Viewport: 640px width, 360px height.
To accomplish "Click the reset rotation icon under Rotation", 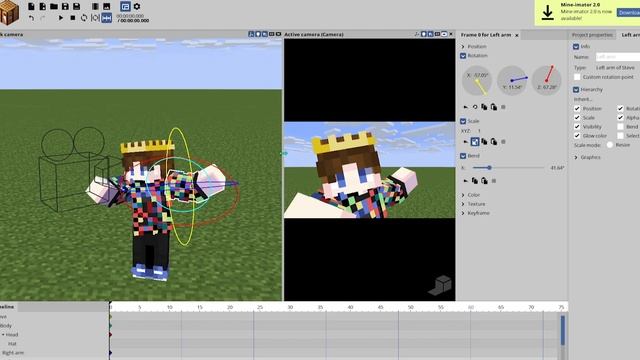I will point(475,107).
